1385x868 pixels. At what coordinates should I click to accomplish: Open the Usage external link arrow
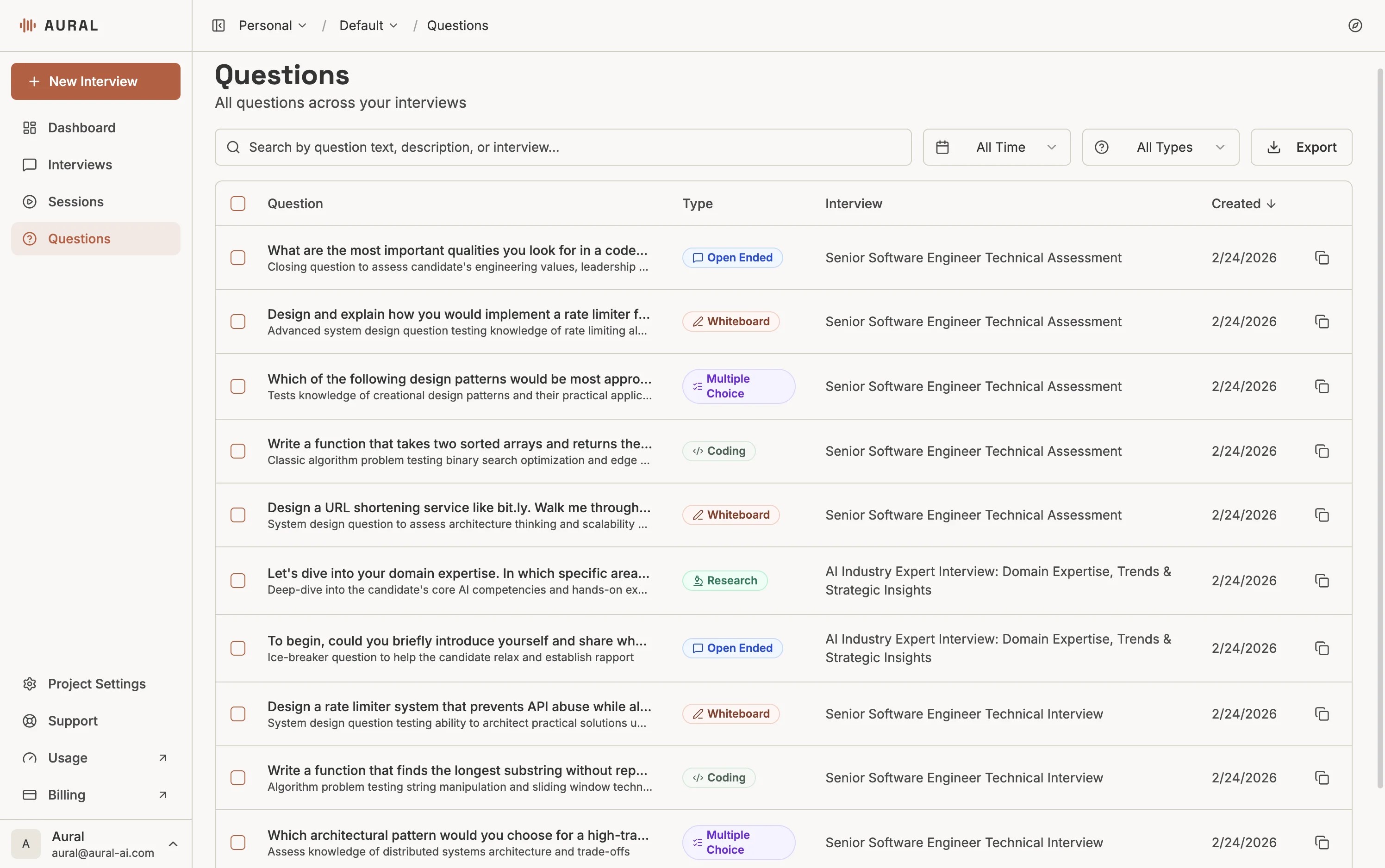click(x=162, y=758)
